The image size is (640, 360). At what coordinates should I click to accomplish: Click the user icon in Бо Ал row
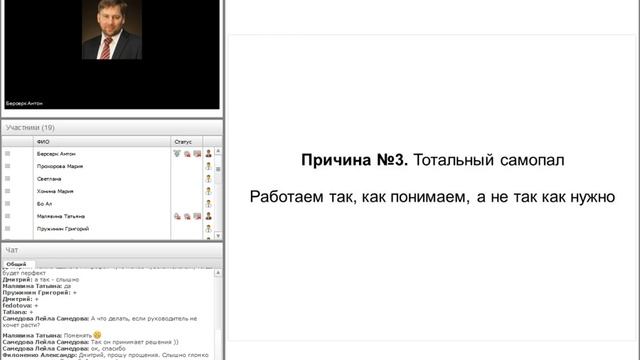click(x=209, y=203)
